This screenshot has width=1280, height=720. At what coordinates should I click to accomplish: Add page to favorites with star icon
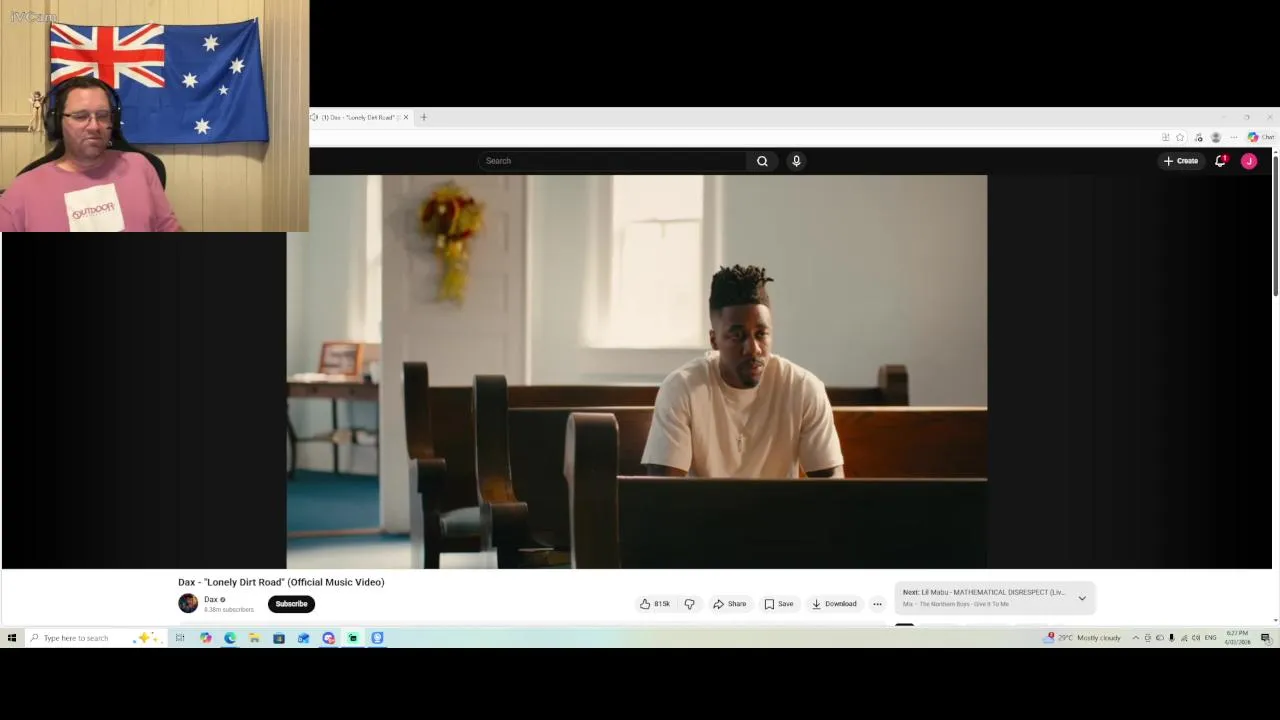click(x=1180, y=137)
